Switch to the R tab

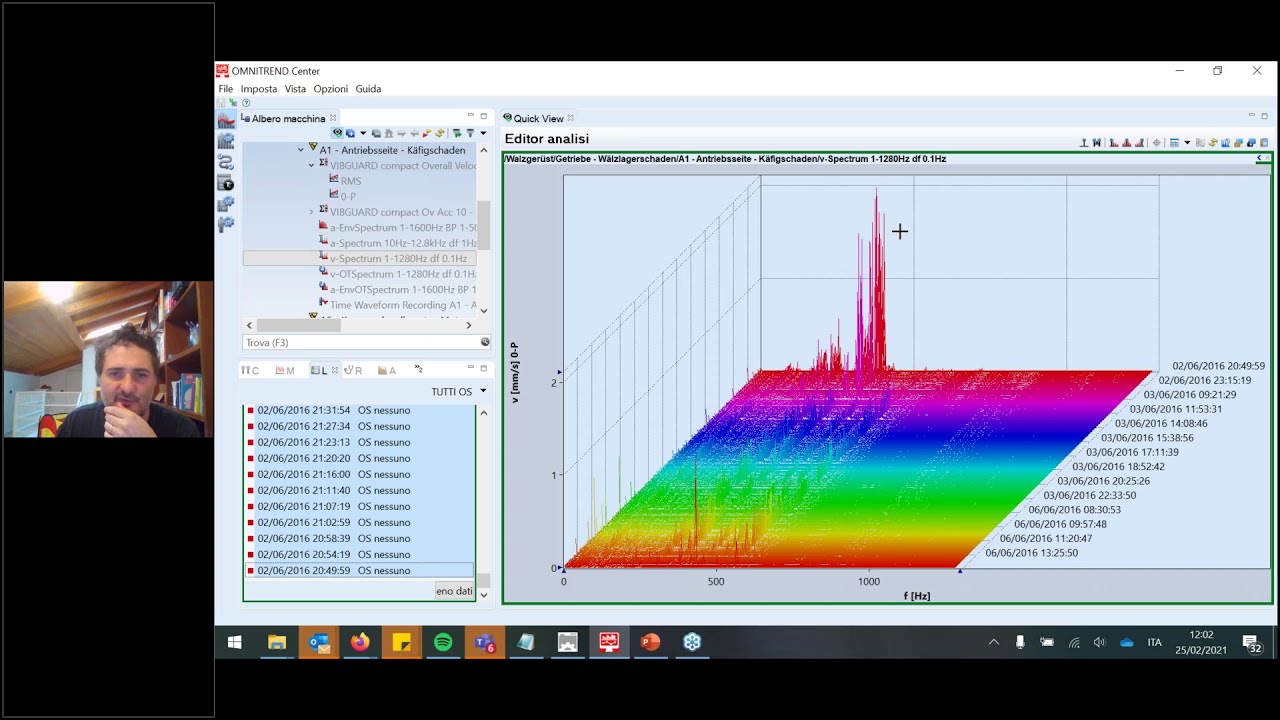[x=353, y=370]
